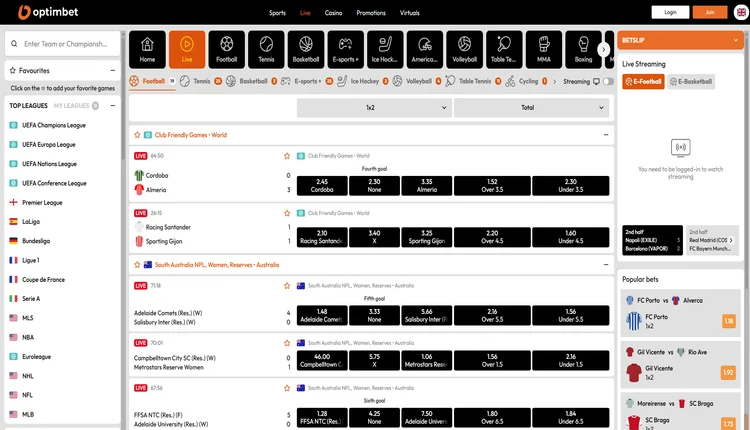Select the Live category tile
The image size is (750, 430).
[187, 50]
